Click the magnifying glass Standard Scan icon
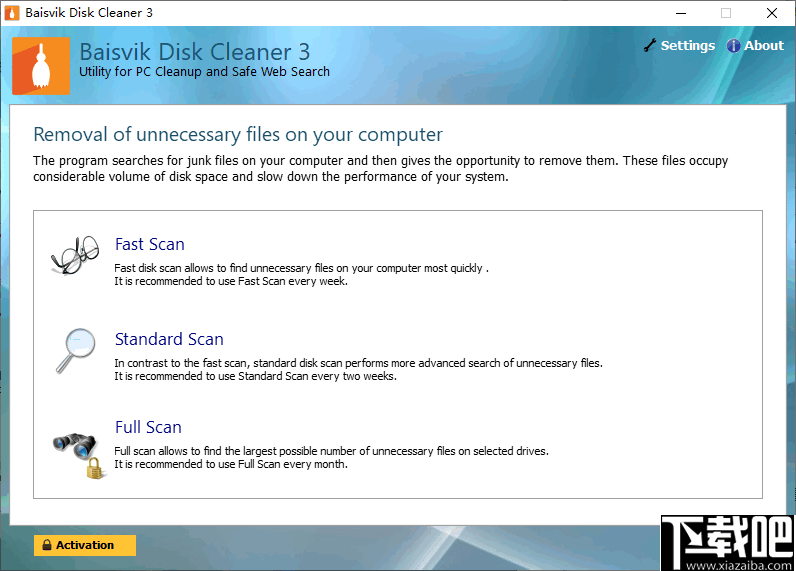 pyautogui.click(x=76, y=351)
